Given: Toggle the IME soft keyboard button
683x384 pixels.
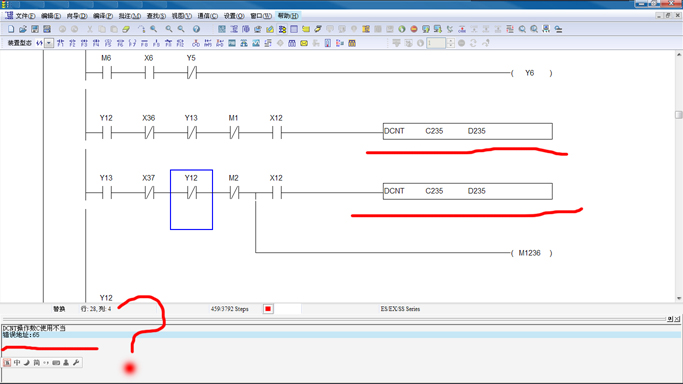Looking at the screenshot, I should click(x=56, y=362).
